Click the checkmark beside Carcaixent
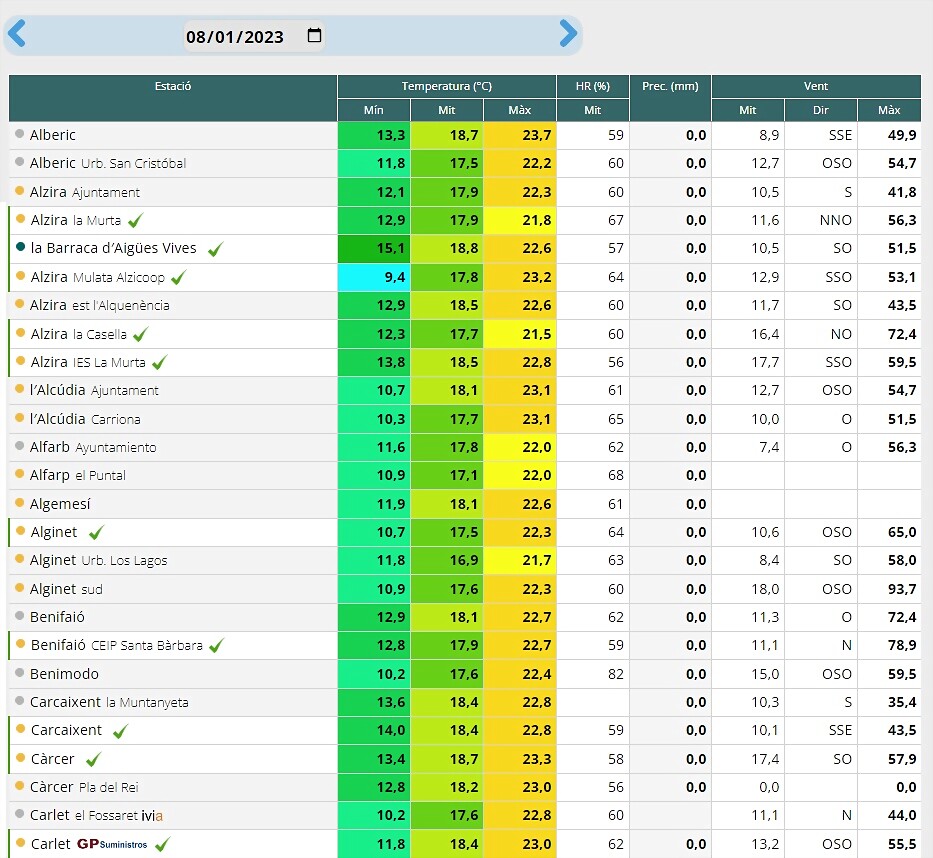This screenshot has height=858, width=933. [x=120, y=731]
